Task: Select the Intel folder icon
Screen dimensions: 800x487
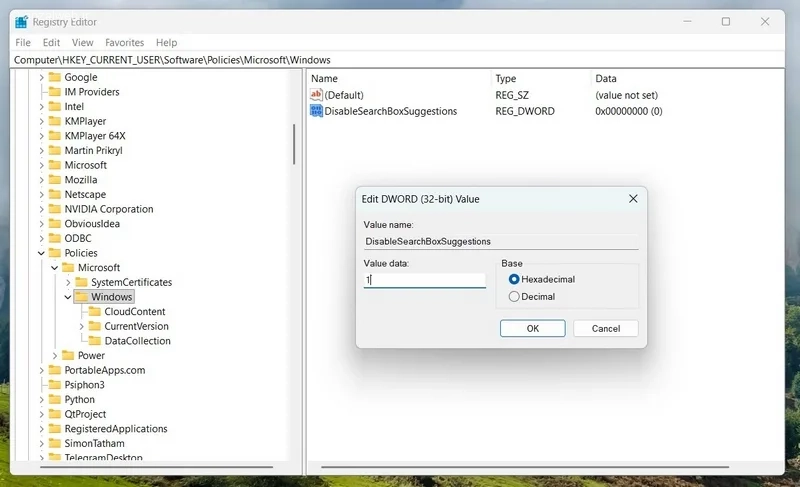Action: 55,107
